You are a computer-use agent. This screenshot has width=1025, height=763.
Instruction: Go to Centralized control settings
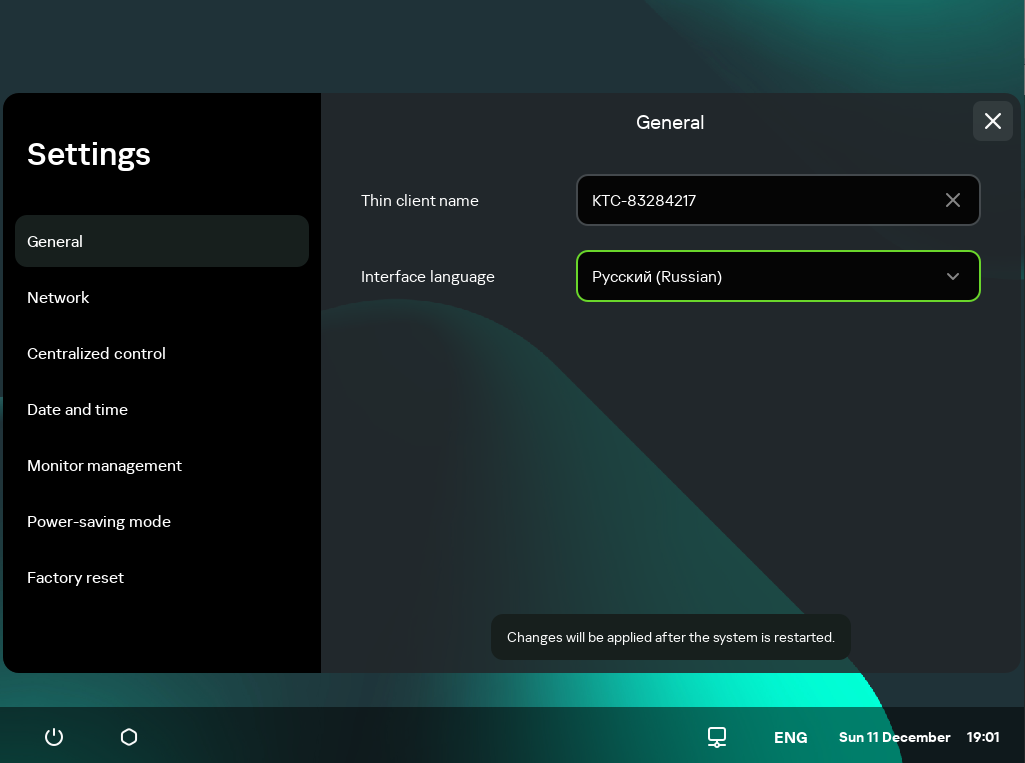coord(96,353)
